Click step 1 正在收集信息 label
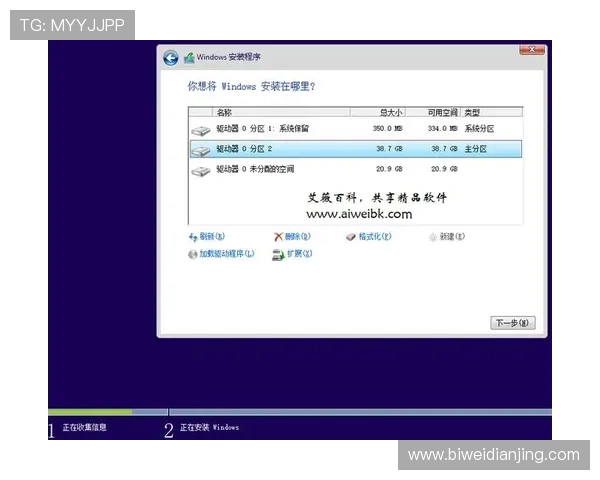The image size is (600, 480). click(84, 428)
